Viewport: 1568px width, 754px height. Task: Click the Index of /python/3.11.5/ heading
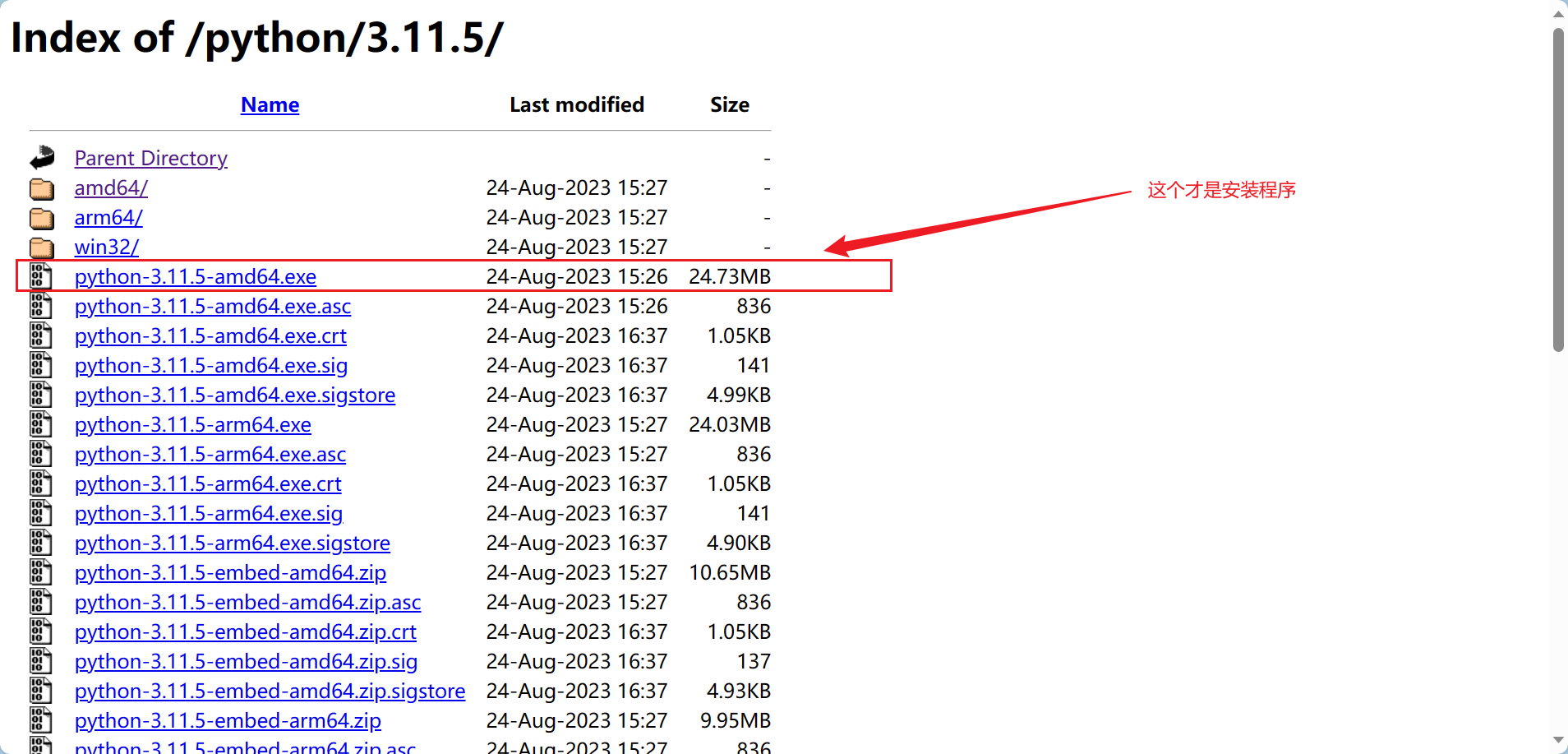pyautogui.click(x=257, y=38)
